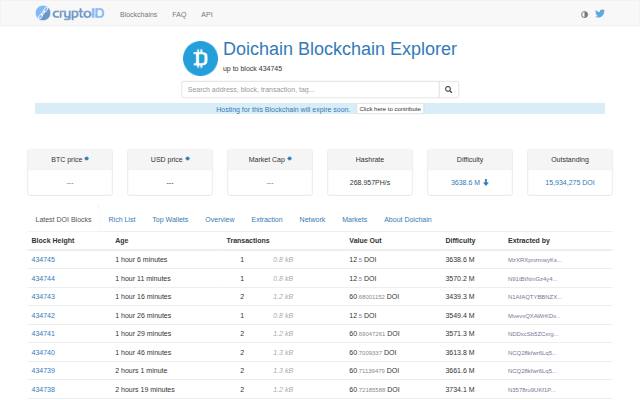Open extractor address of block 434741

[533, 334]
